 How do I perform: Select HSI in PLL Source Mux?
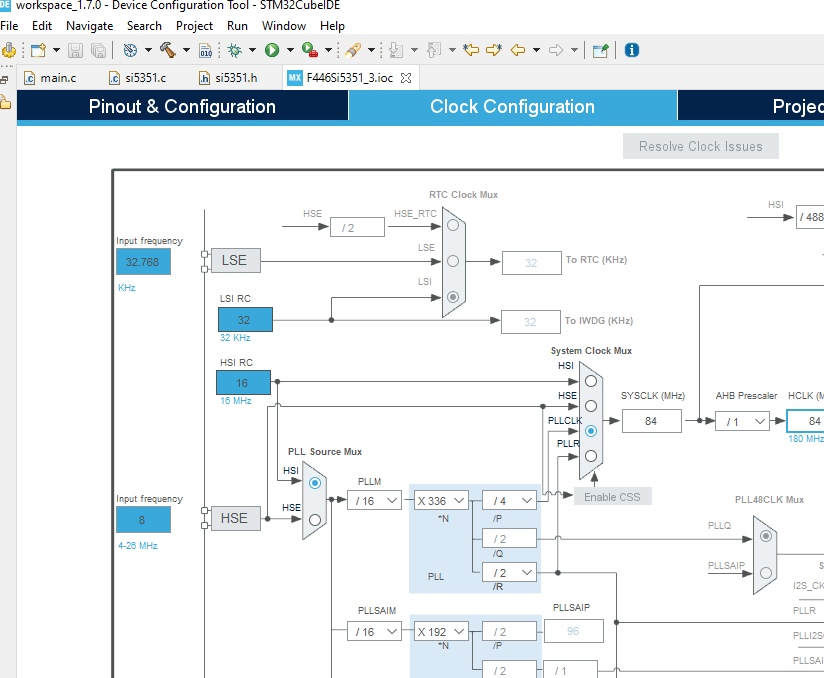[315, 483]
